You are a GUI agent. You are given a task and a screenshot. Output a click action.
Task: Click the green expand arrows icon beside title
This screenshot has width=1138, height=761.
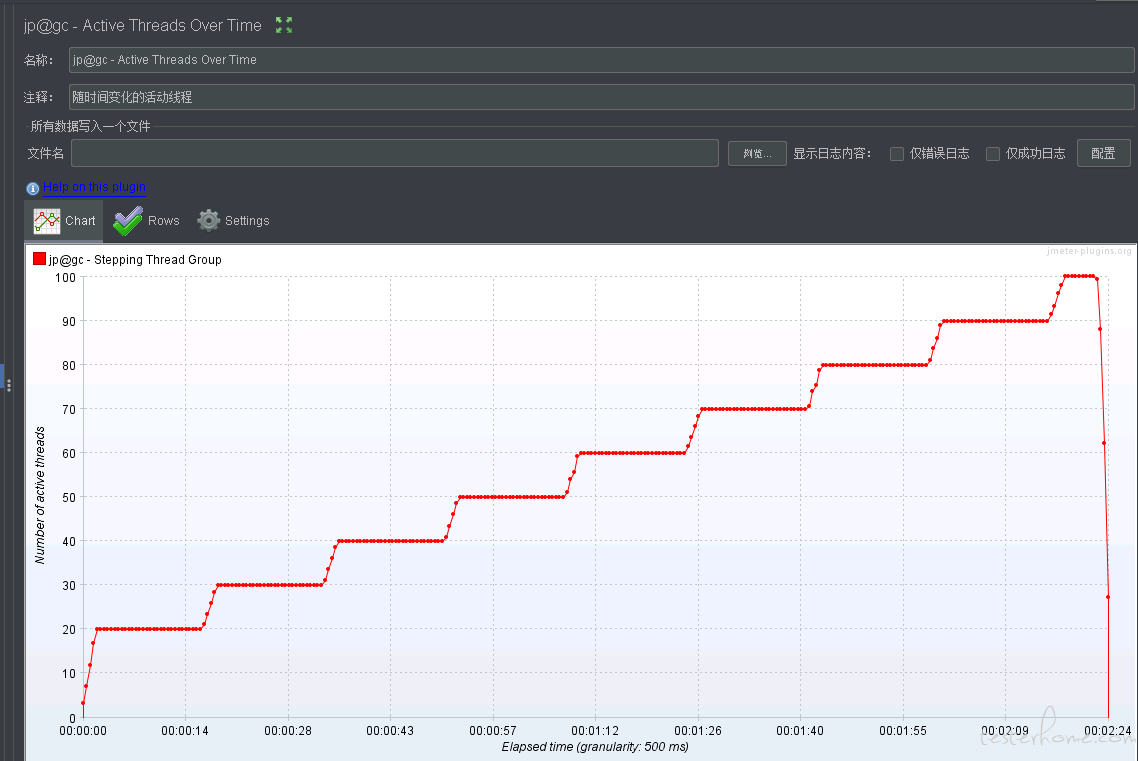tap(284, 25)
